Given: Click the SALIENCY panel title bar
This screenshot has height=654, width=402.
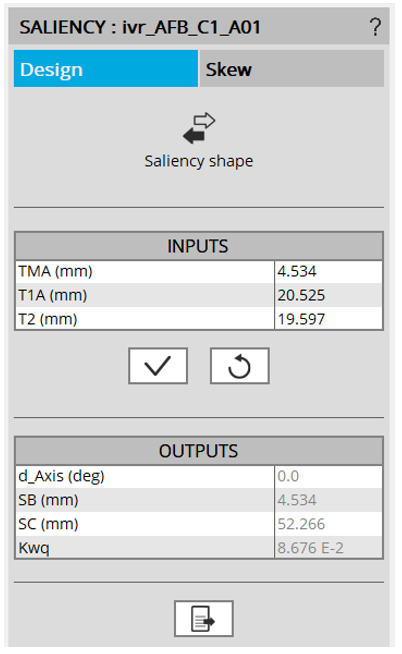Looking at the screenshot, I should pos(199,26).
